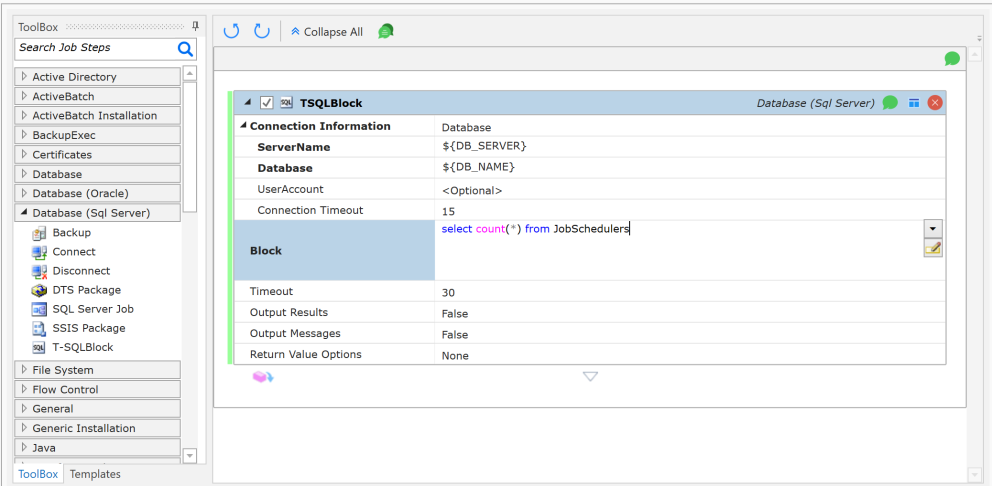Click the Output Messages False value
Image resolution: width=992 pixels, height=486 pixels.
pyautogui.click(x=455, y=335)
